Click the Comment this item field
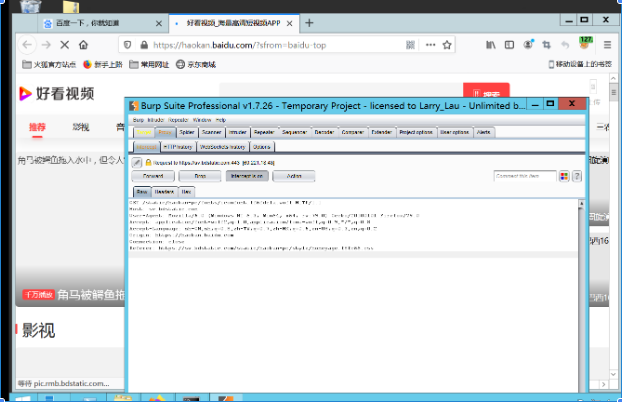The image size is (622, 402). pos(525,176)
